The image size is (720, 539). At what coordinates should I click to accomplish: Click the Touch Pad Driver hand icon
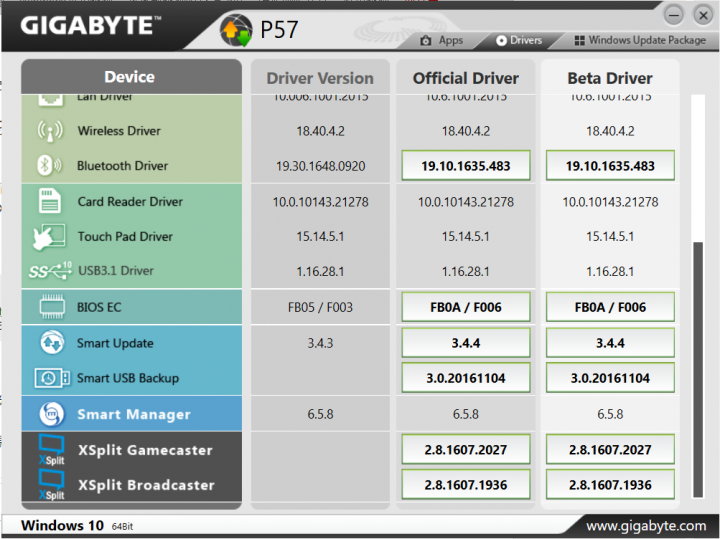pos(49,236)
